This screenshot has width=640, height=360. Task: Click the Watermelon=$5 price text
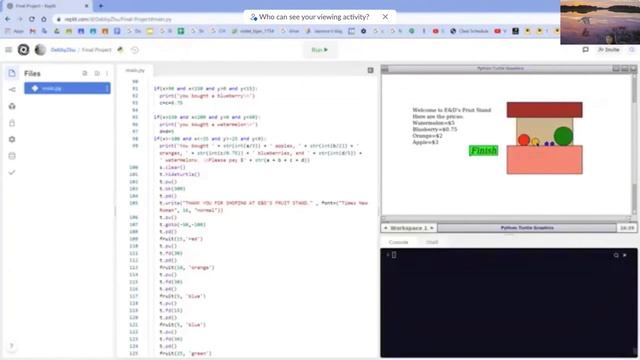(433, 123)
